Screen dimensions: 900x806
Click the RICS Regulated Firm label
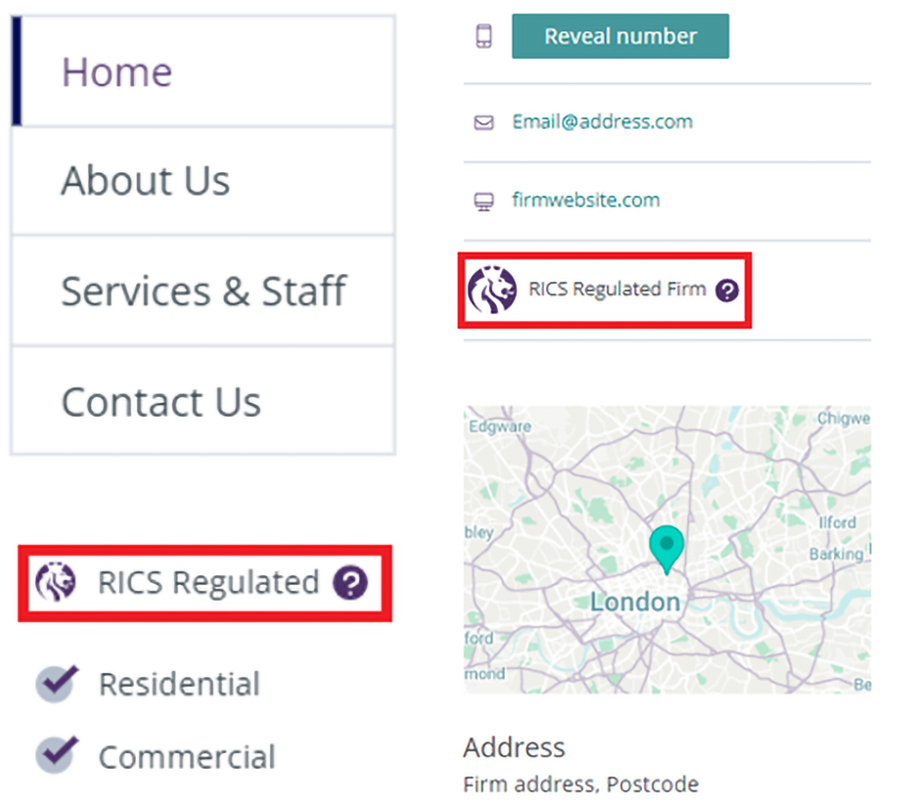tap(617, 290)
